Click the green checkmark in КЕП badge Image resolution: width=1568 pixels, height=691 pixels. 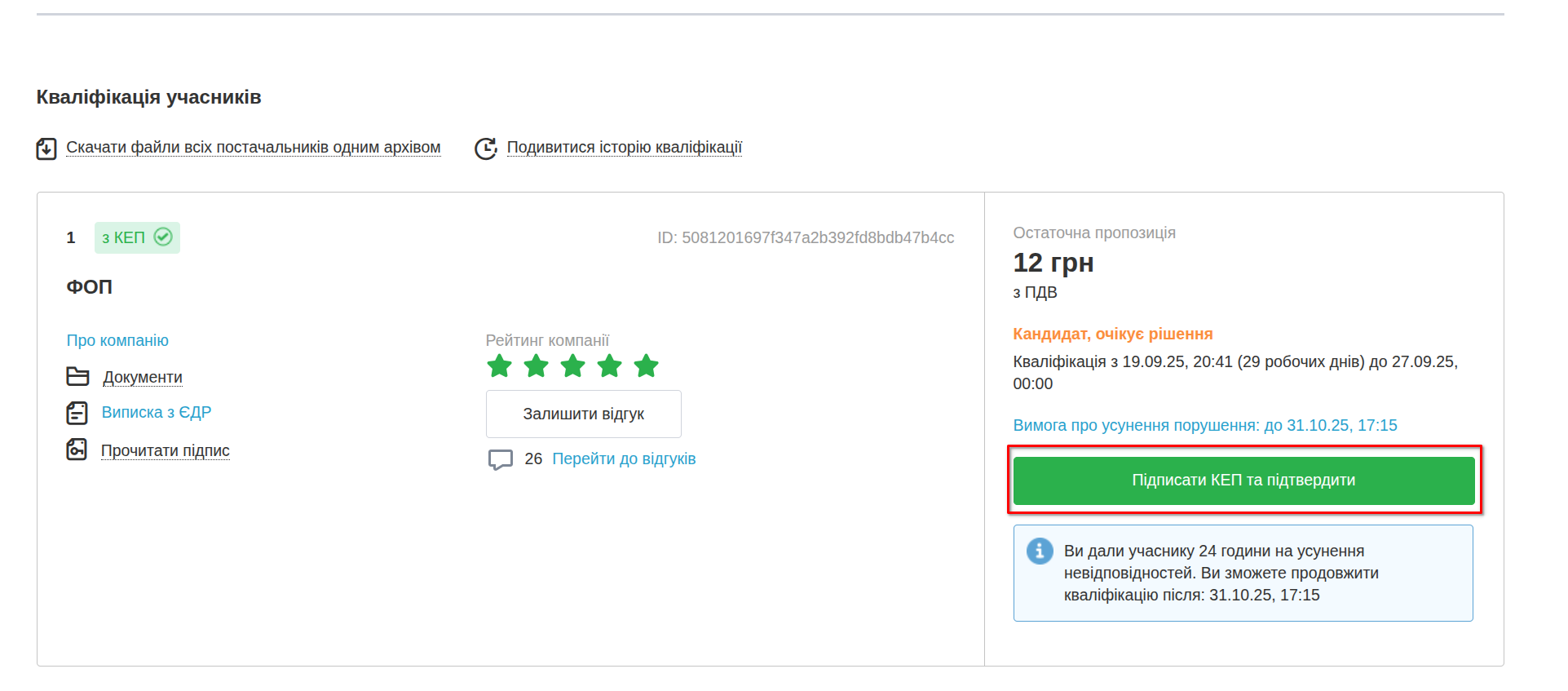click(163, 237)
